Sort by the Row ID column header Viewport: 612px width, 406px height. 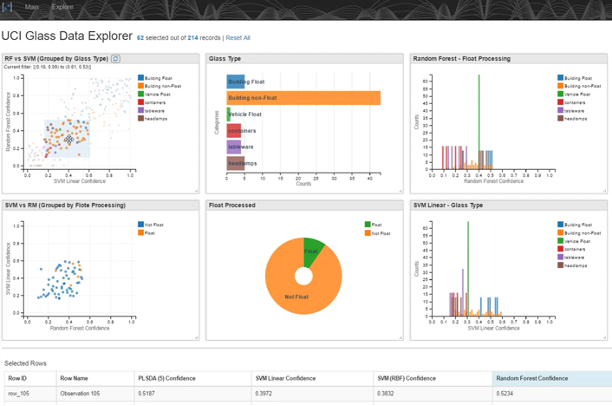[x=30, y=379]
